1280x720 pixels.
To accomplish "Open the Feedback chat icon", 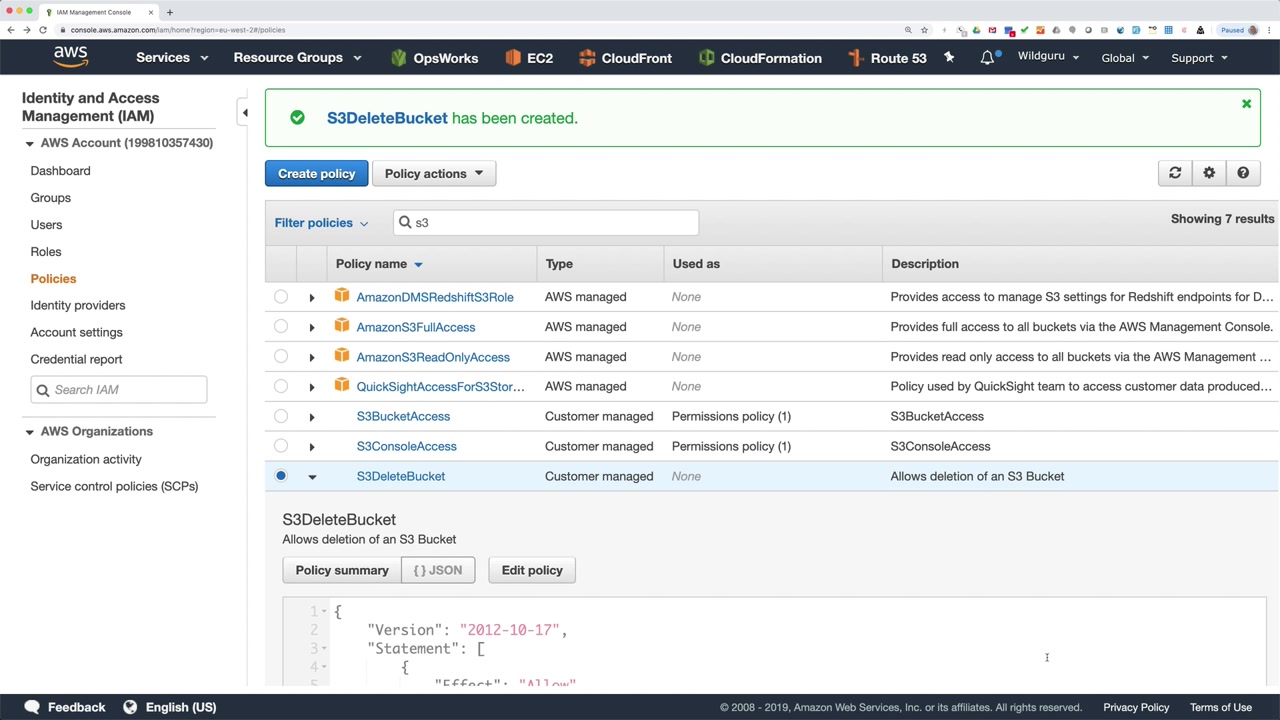I will [32, 707].
